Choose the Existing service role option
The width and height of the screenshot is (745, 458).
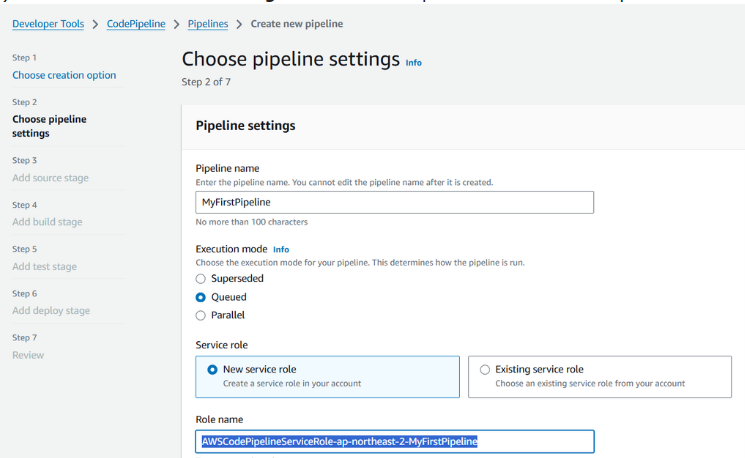(600, 377)
